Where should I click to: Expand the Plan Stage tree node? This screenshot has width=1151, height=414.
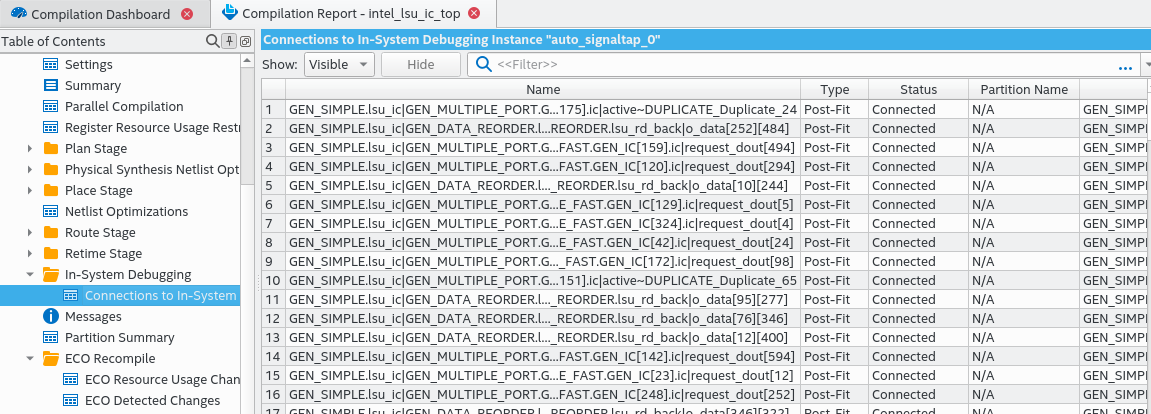coord(30,148)
